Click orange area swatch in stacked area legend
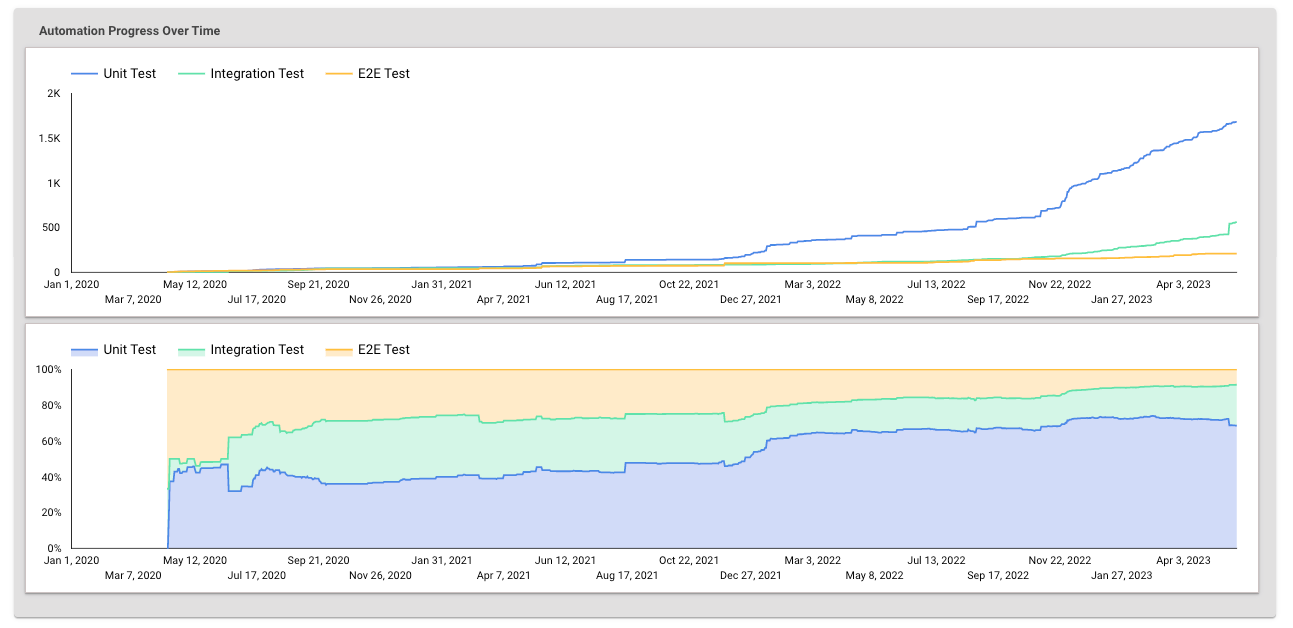The image size is (1293, 628). click(338, 351)
